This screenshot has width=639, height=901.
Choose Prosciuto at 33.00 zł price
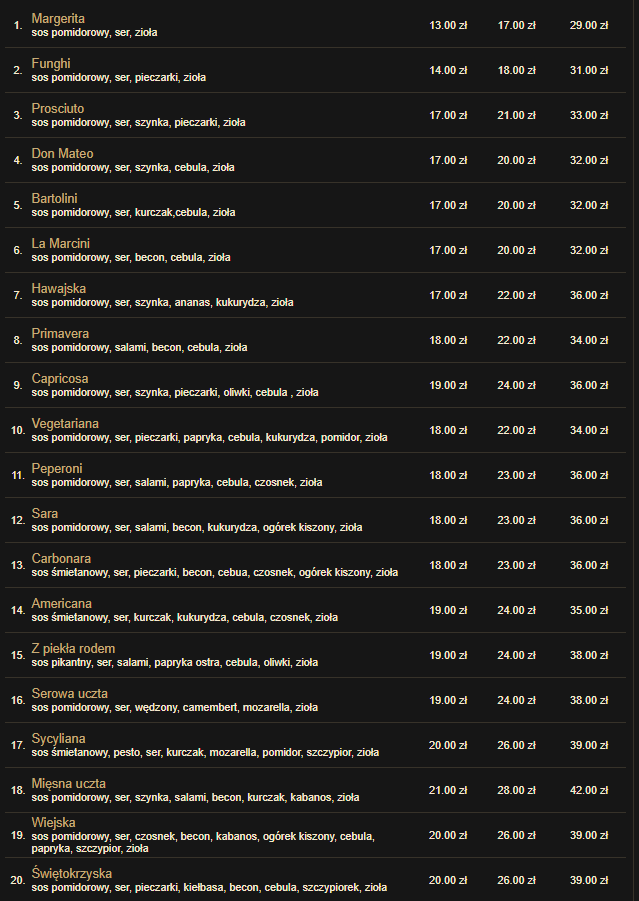588,115
